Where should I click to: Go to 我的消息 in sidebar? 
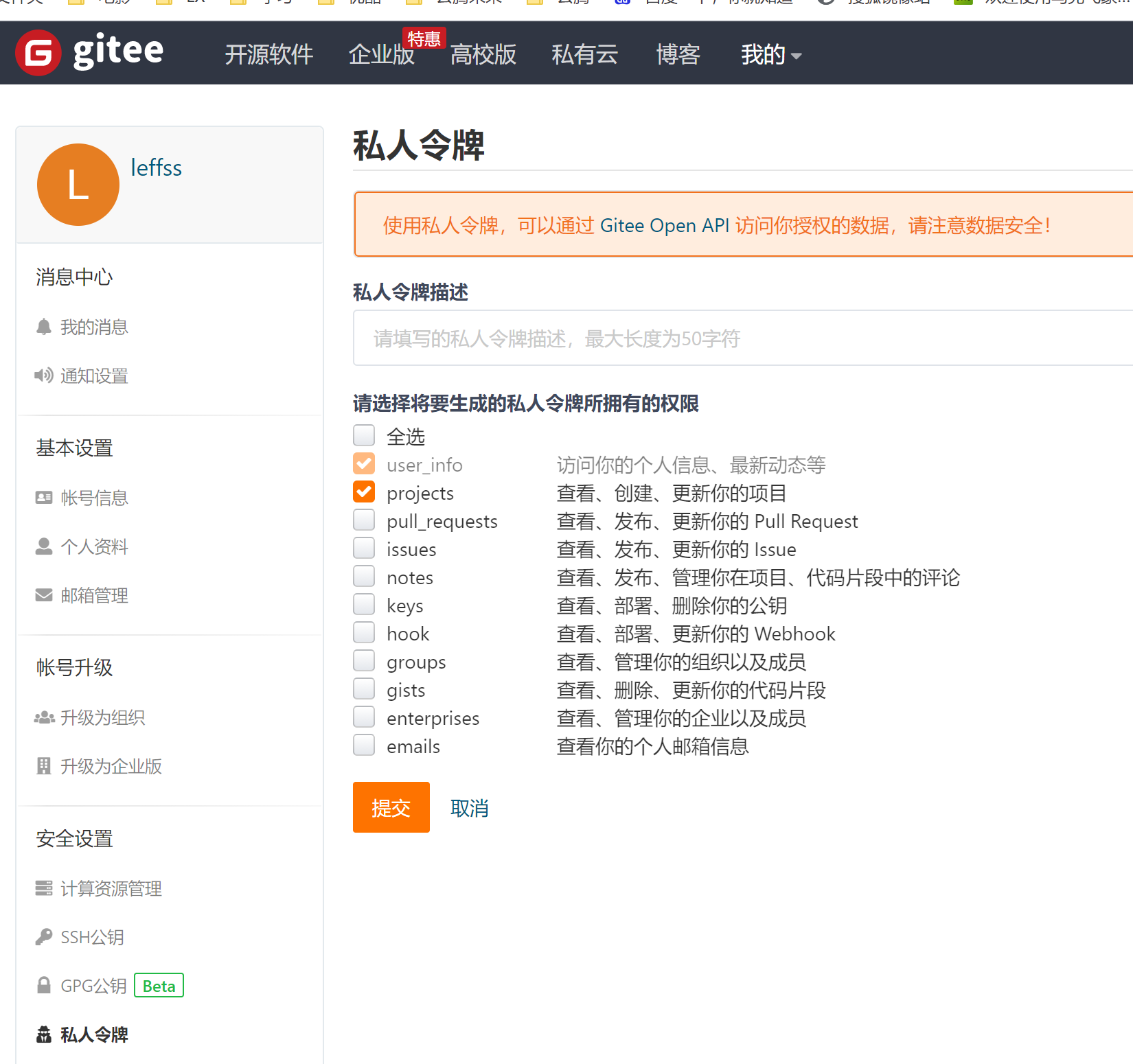pyautogui.click(x=94, y=327)
